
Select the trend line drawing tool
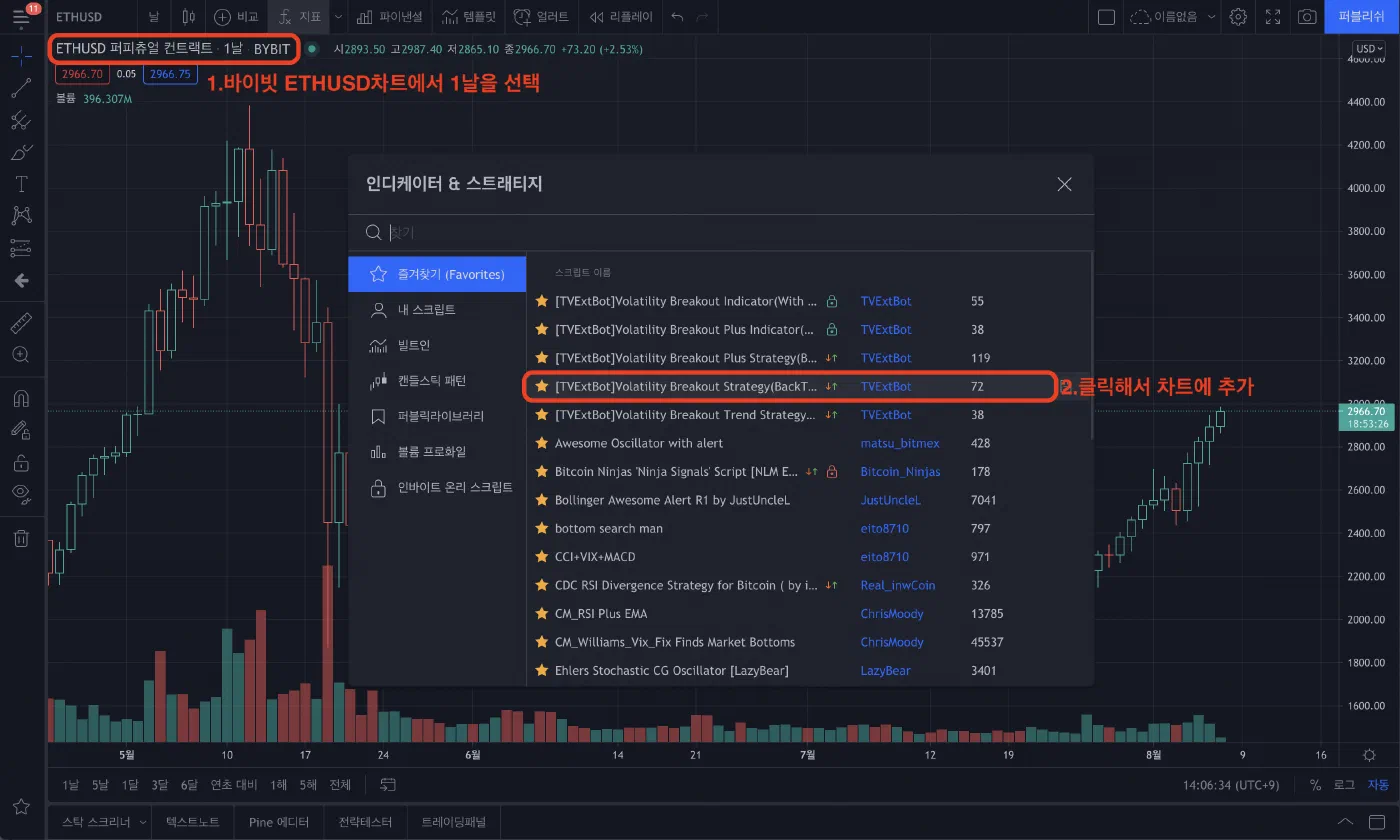(x=20, y=88)
